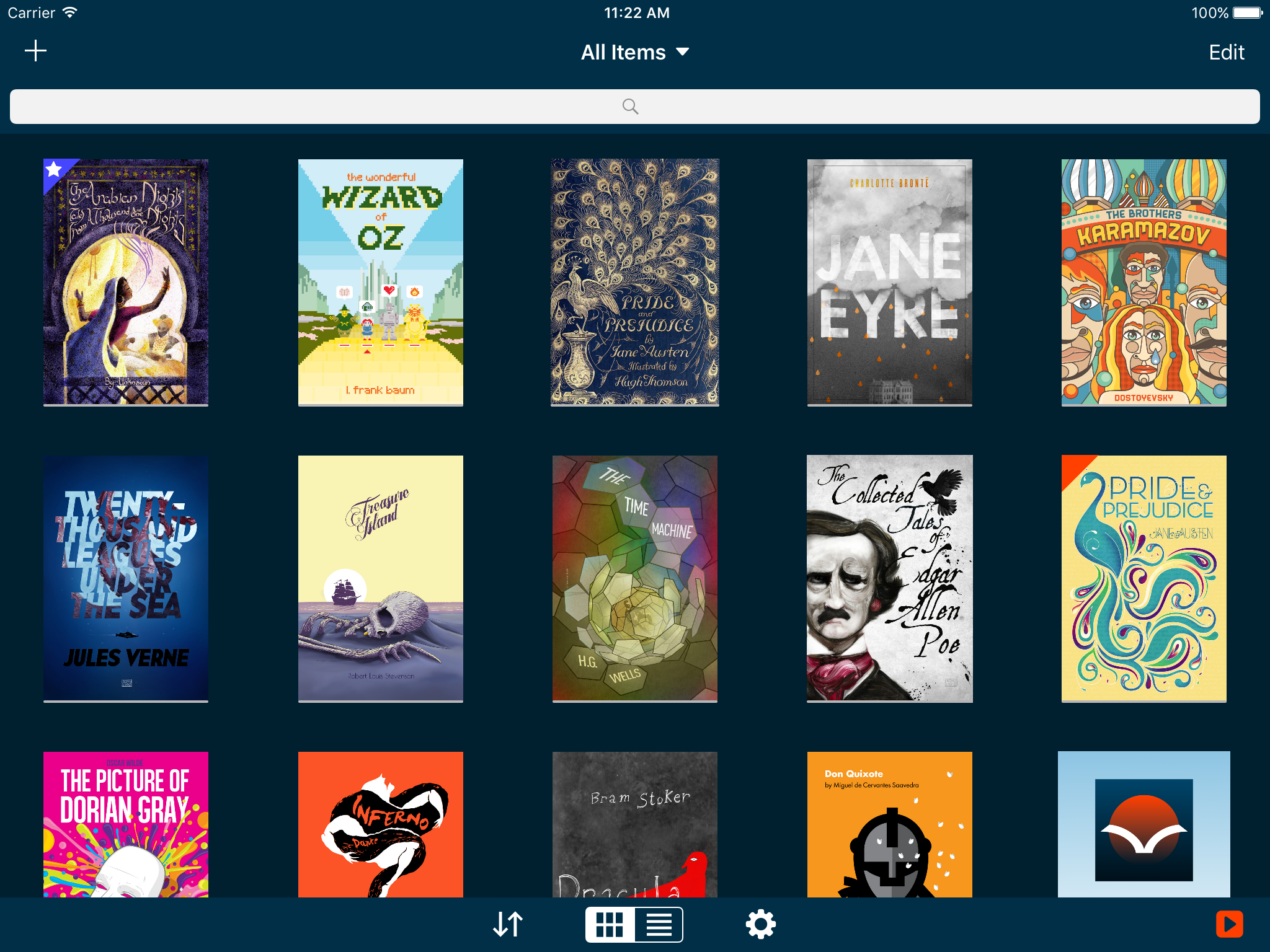Image resolution: width=1270 pixels, height=952 pixels.
Task: Switch to list view
Action: pos(659,925)
